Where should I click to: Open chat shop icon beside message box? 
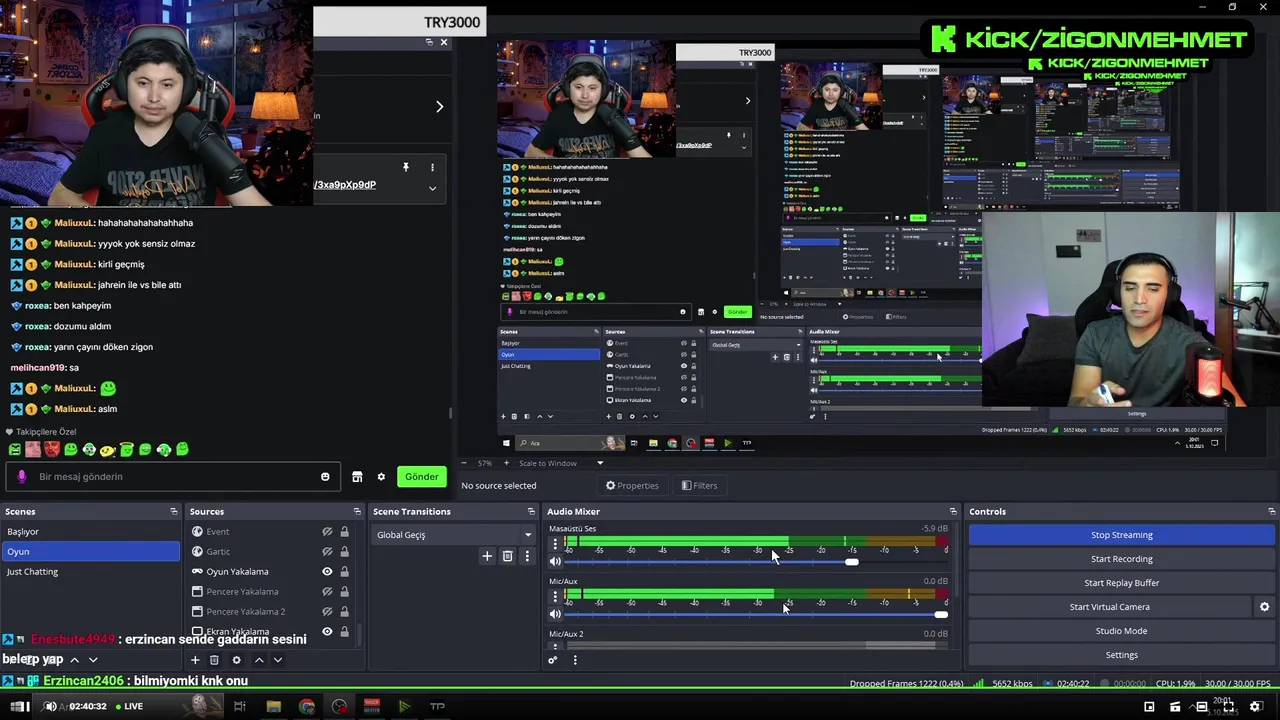point(357,477)
